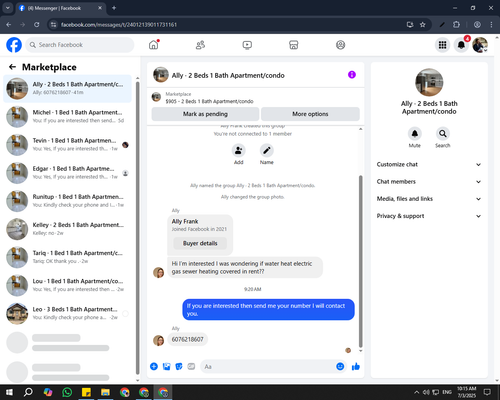The height and width of the screenshot is (400, 500).
Task: Open Kelley 2 Beds 1 Bath conversation
Action: click(67, 229)
